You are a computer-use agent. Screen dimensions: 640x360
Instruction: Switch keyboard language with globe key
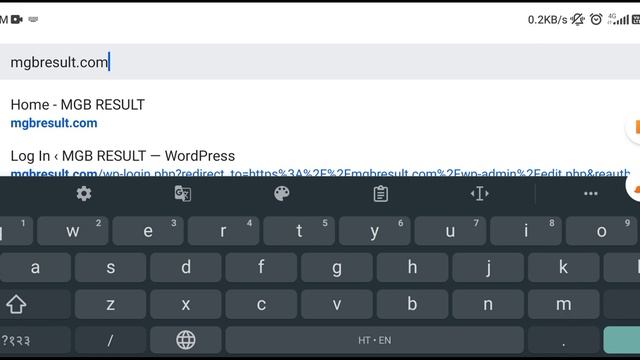tap(186, 340)
